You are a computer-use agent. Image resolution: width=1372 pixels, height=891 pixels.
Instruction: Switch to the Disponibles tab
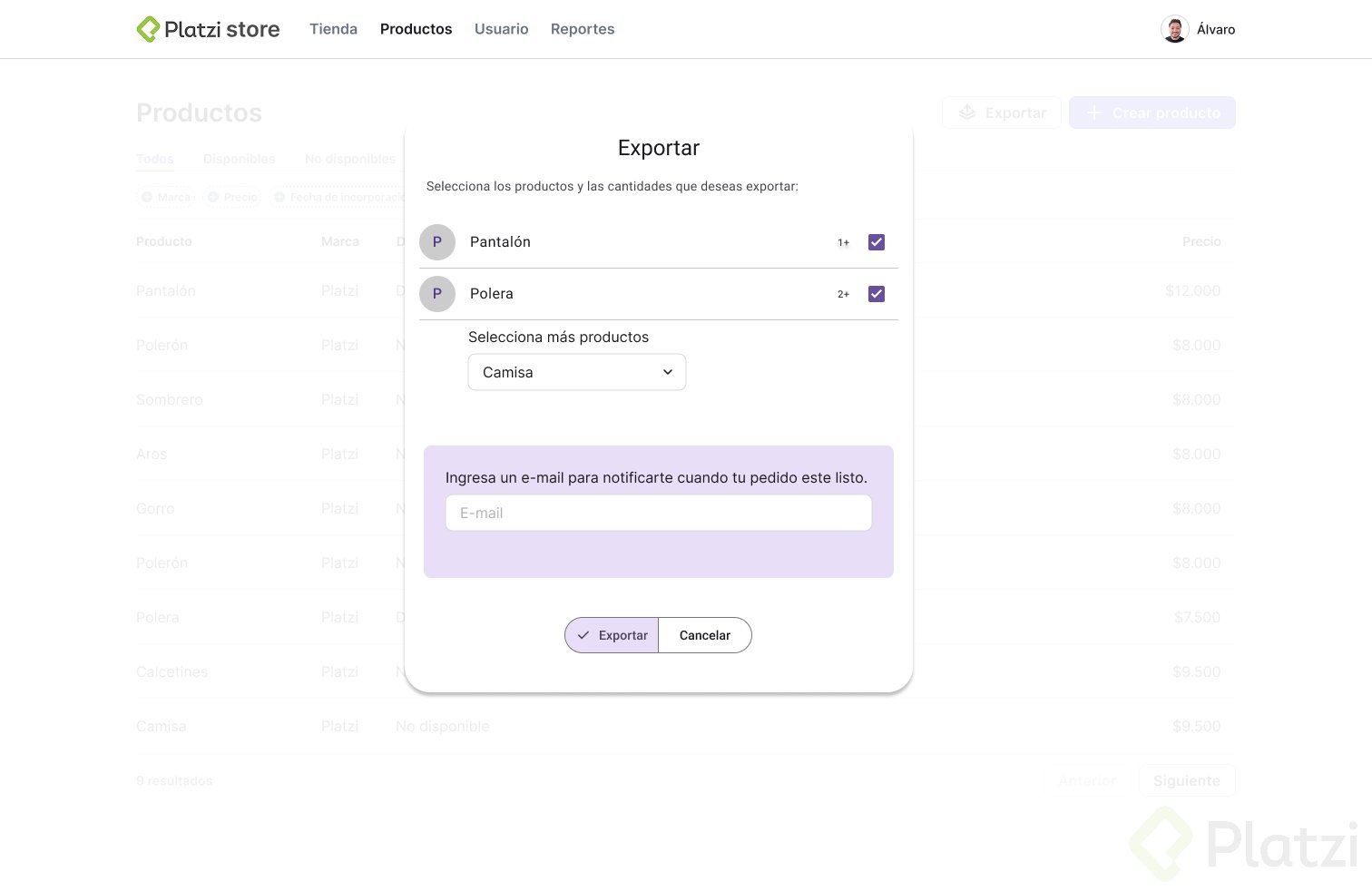[239, 159]
